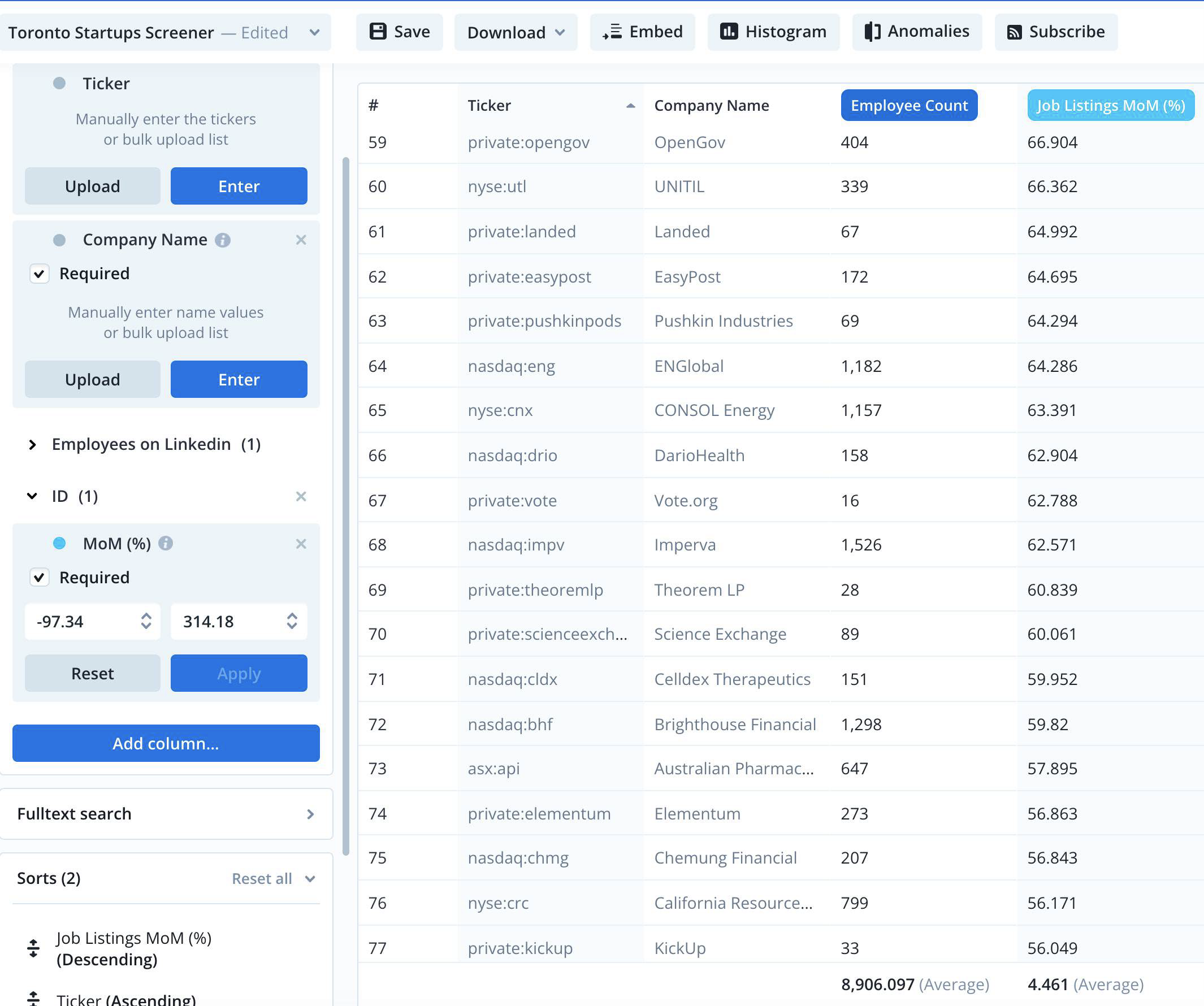The image size is (1204, 1006).
Task: Click ticker private:kickup
Action: tap(520, 948)
